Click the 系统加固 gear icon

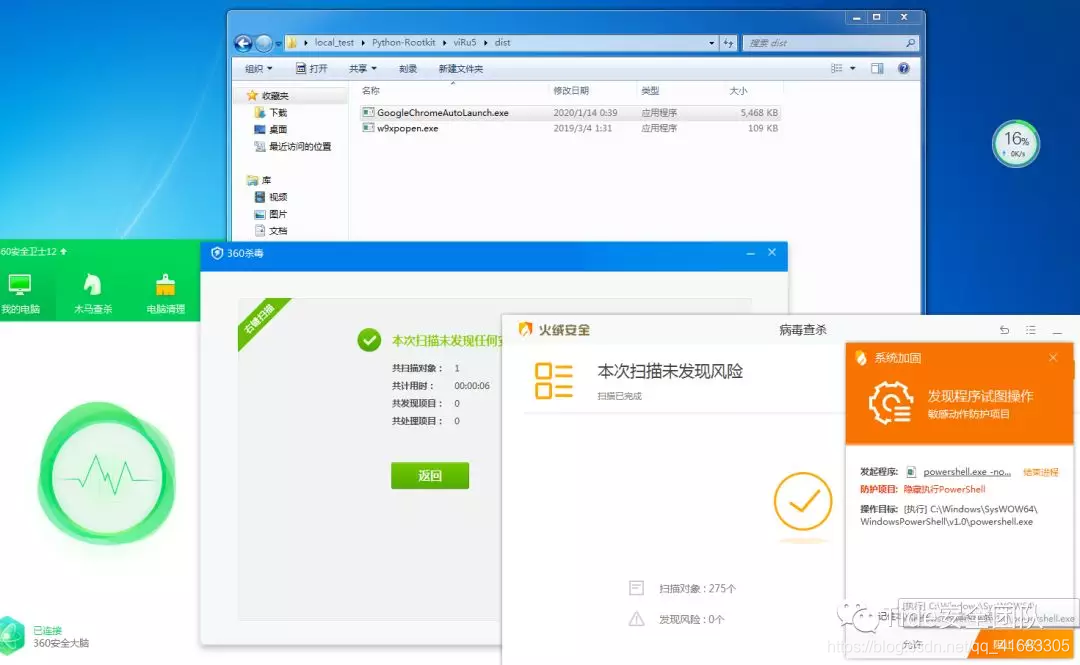coord(891,402)
